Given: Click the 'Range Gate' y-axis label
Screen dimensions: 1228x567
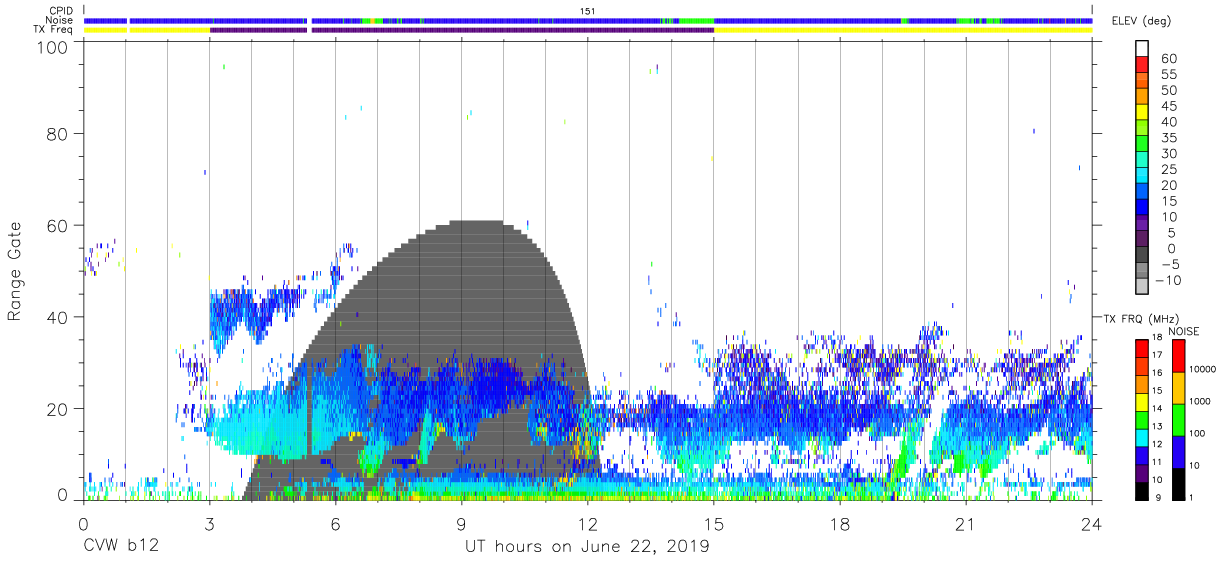Looking at the screenshot, I should click(x=15, y=271).
